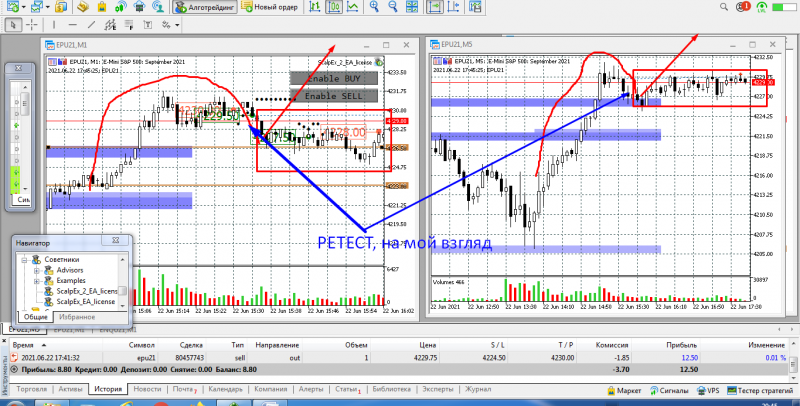The height and width of the screenshot is (406, 800).
Task: Open the chart profiles toolbar icon
Action: point(36,7)
